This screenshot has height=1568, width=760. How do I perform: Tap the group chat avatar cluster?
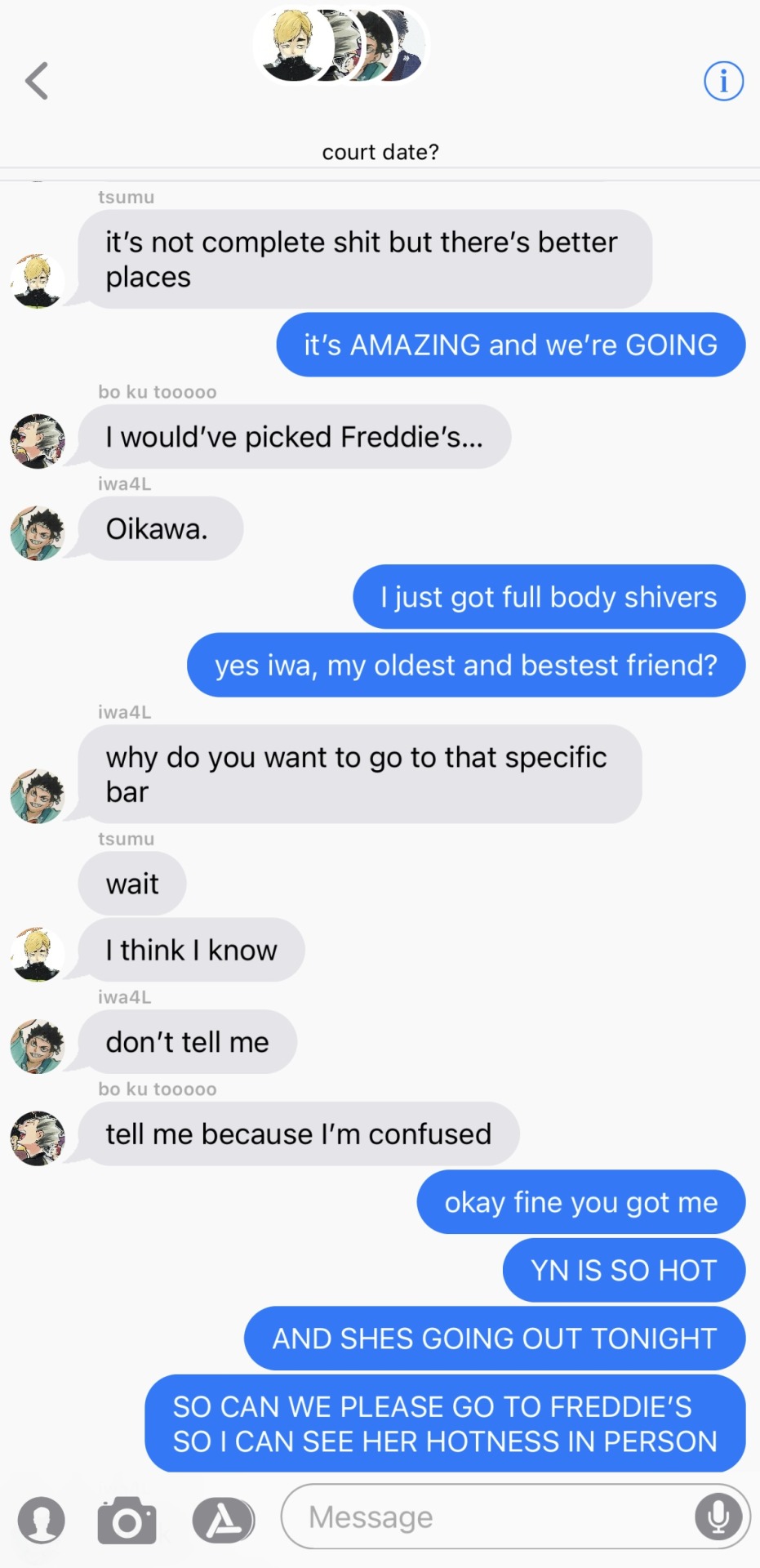click(x=340, y=46)
